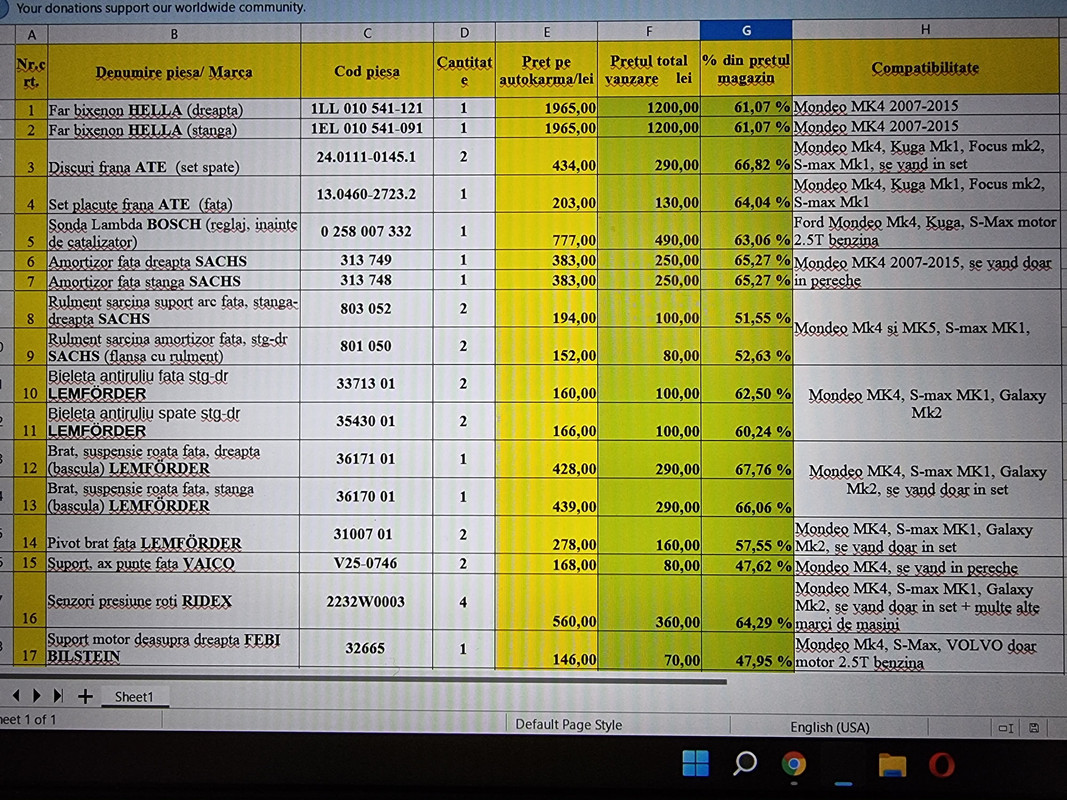Select column D header
Image resolution: width=1067 pixels, height=800 pixels.
[464, 32]
